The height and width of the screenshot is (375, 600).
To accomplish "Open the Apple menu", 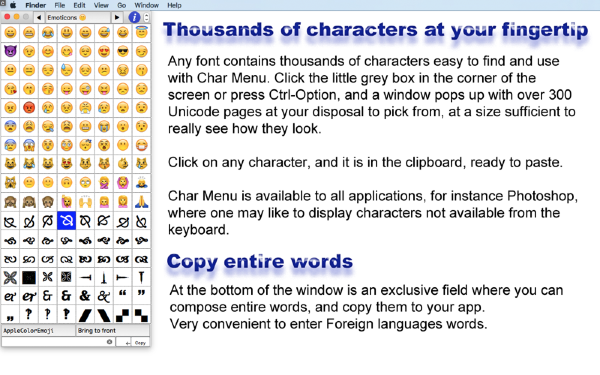I will coord(13,5).
